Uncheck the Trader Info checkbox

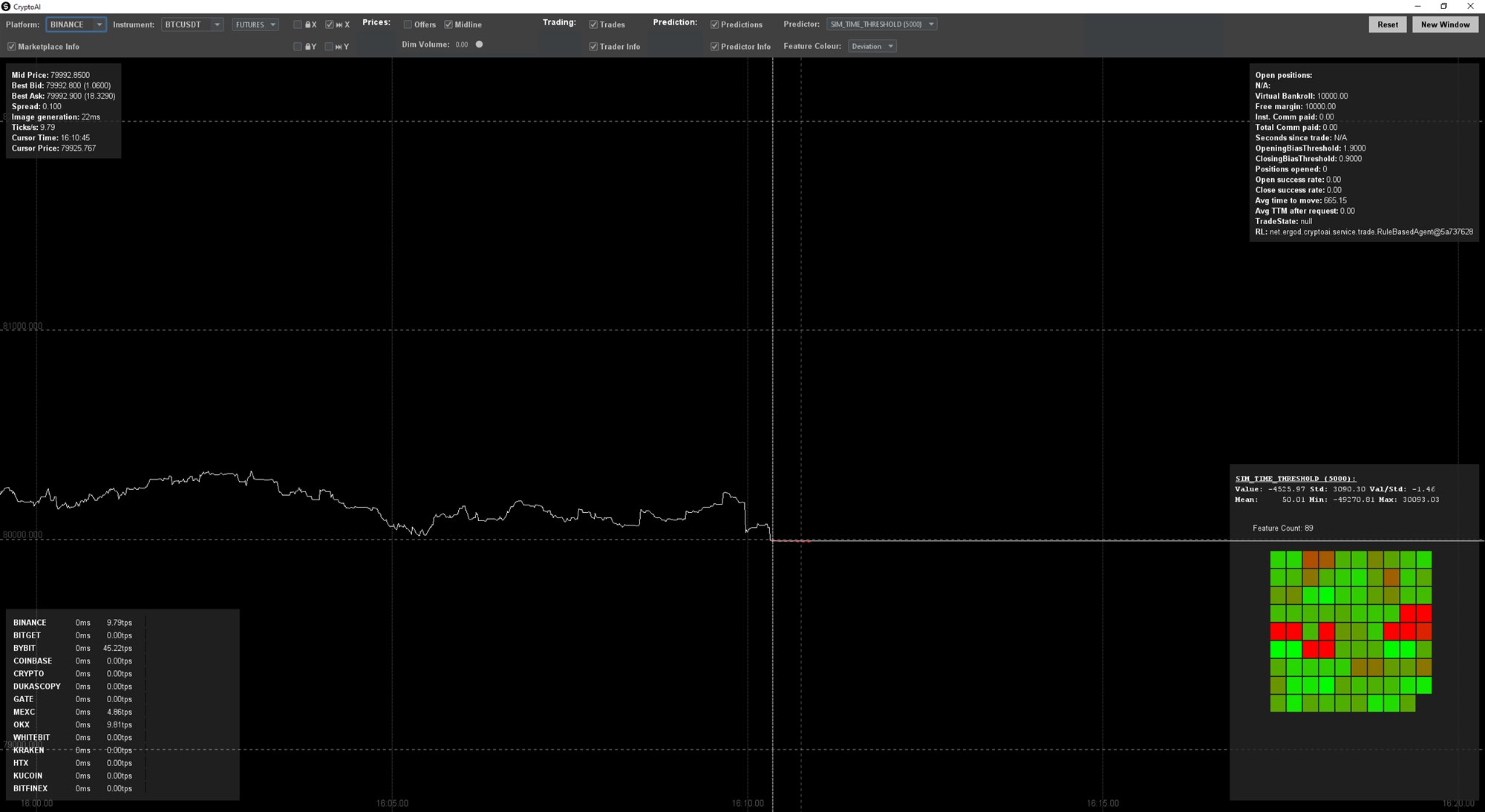(593, 47)
